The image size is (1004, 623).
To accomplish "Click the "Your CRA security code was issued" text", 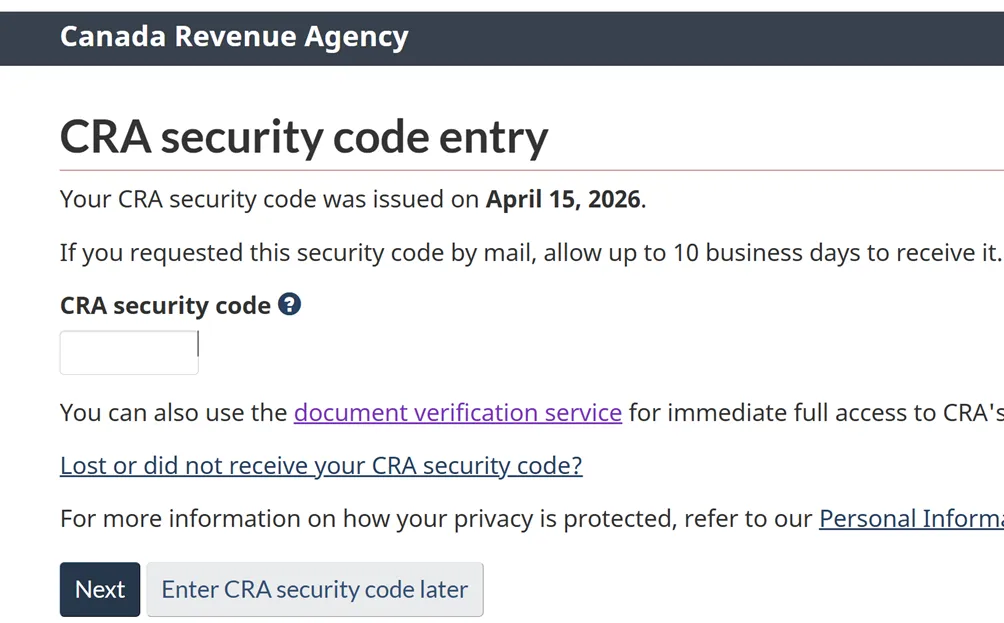I will (x=270, y=199).
